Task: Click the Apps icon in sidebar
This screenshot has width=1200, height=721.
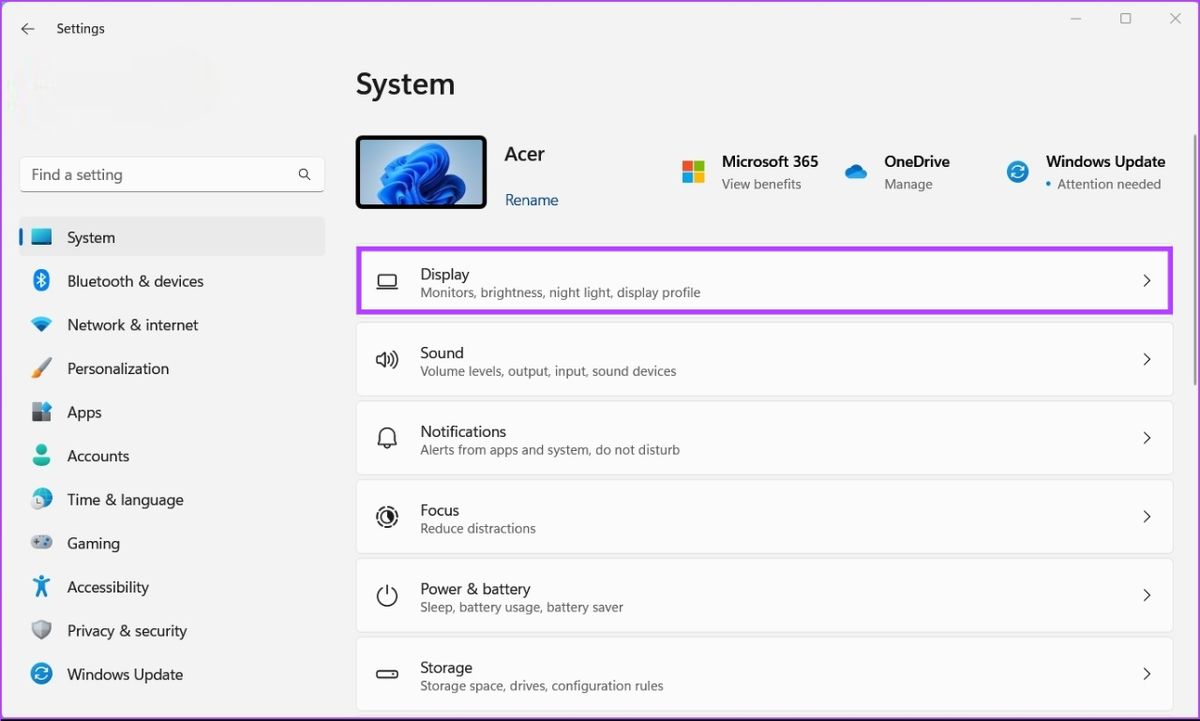Action: pos(41,412)
